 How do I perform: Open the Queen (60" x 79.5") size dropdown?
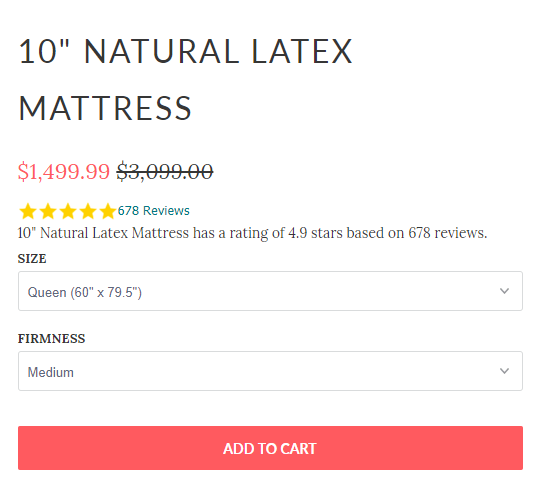[270, 291]
